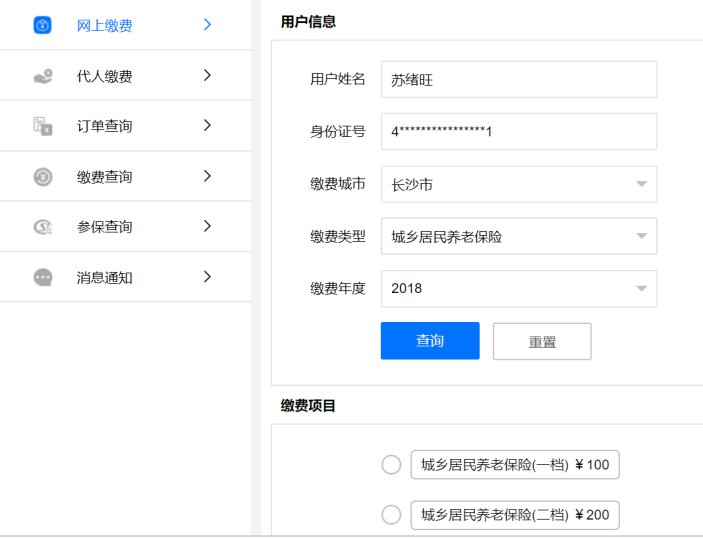
Task: Click the blue 查询 button
Action: click(x=430, y=341)
